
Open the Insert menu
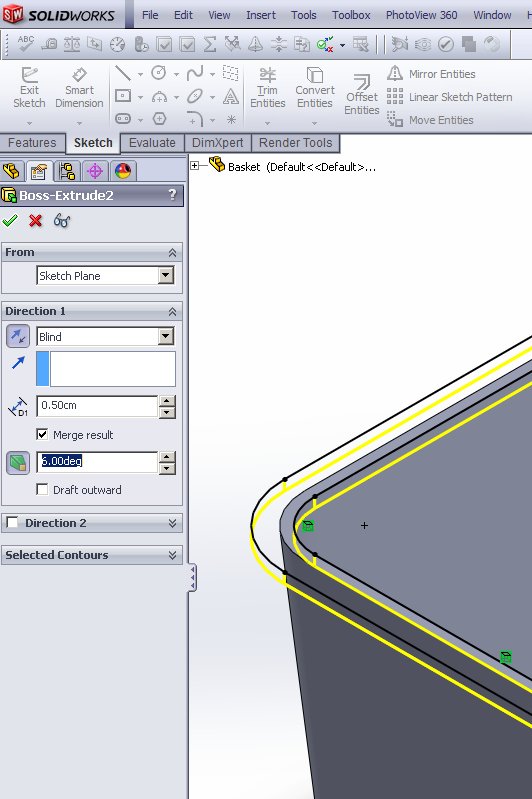point(261,15)
